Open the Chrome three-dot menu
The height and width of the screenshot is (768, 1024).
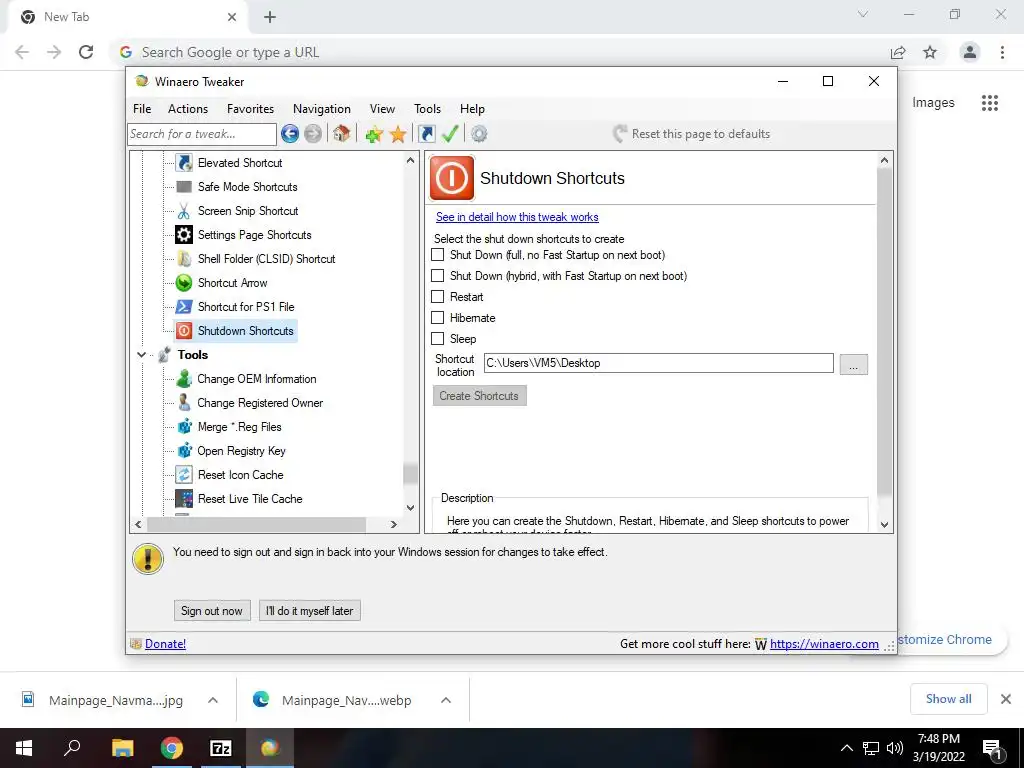[1002, 52]
